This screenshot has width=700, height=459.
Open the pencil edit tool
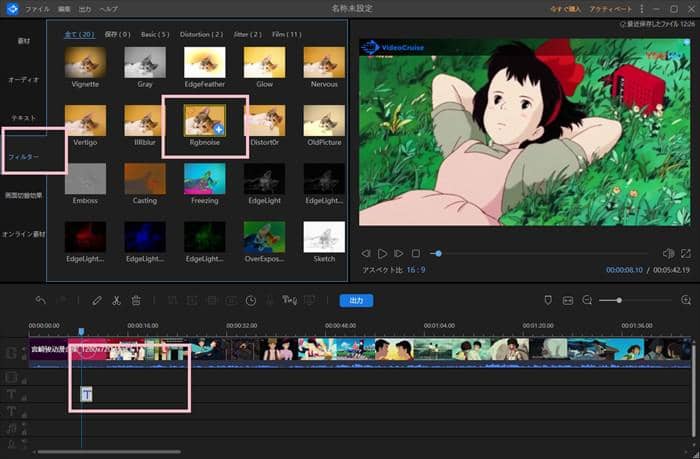point(97,300)
